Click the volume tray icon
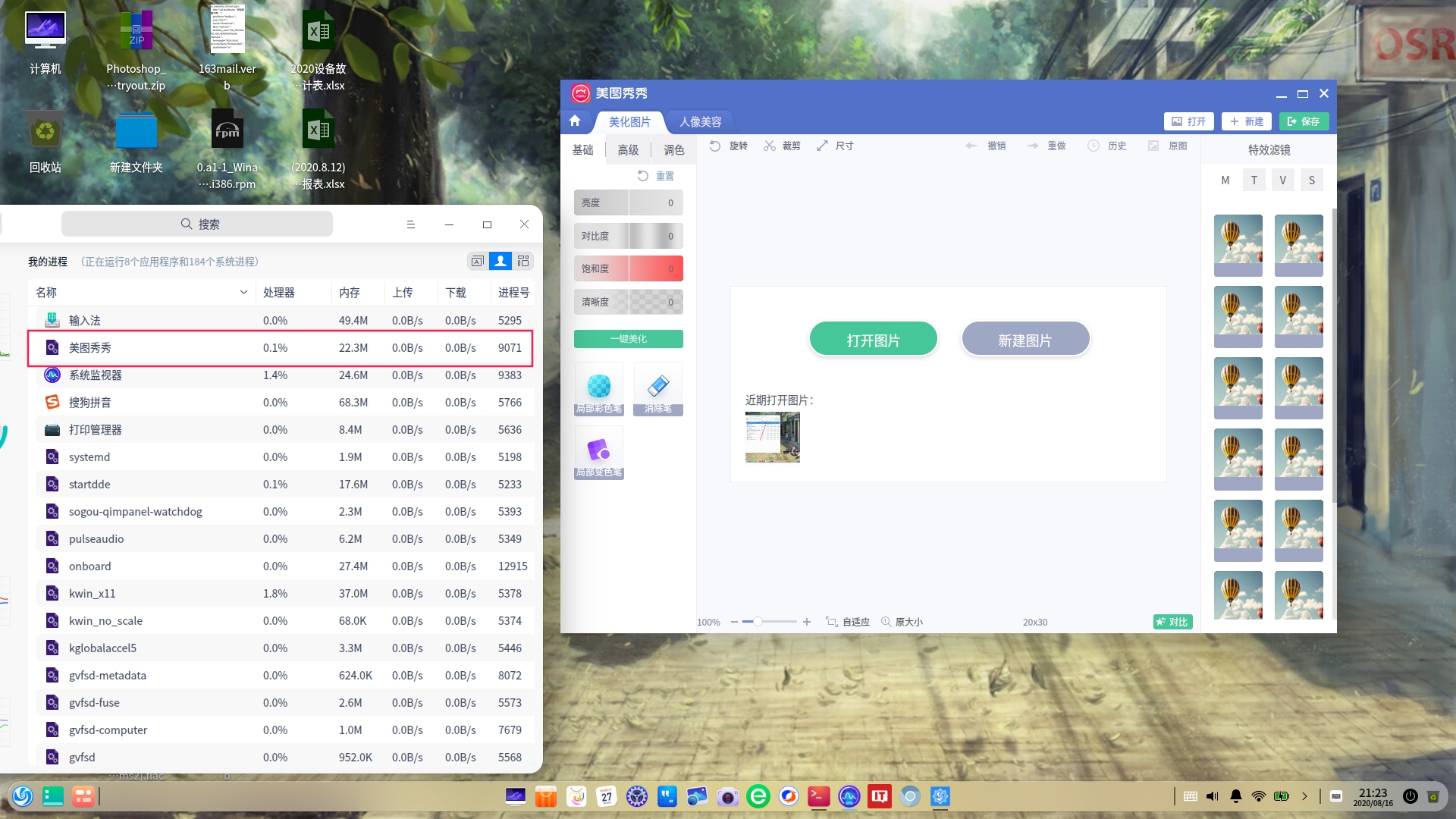 point(1213,796)
